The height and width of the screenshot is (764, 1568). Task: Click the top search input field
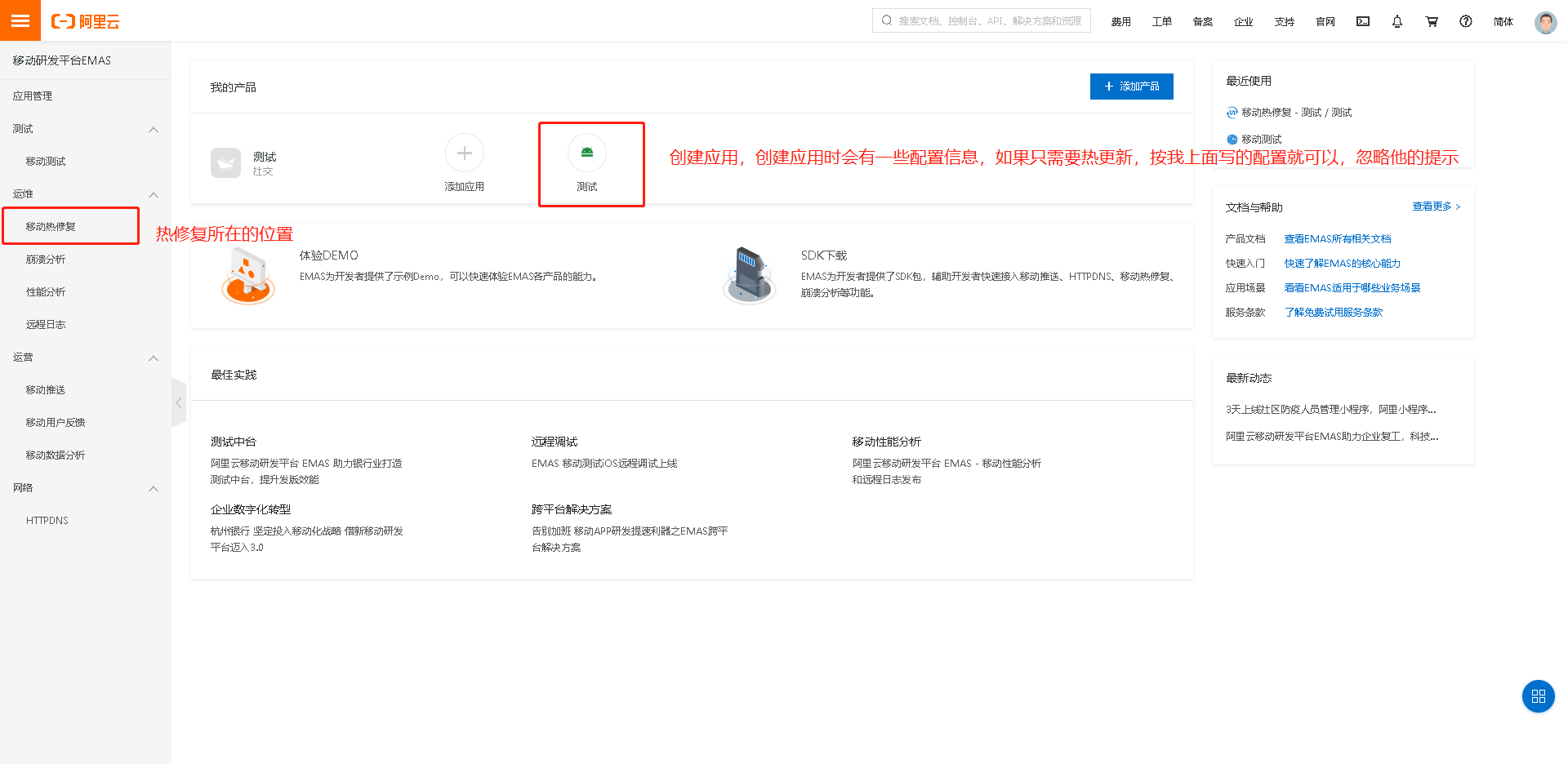982,20
